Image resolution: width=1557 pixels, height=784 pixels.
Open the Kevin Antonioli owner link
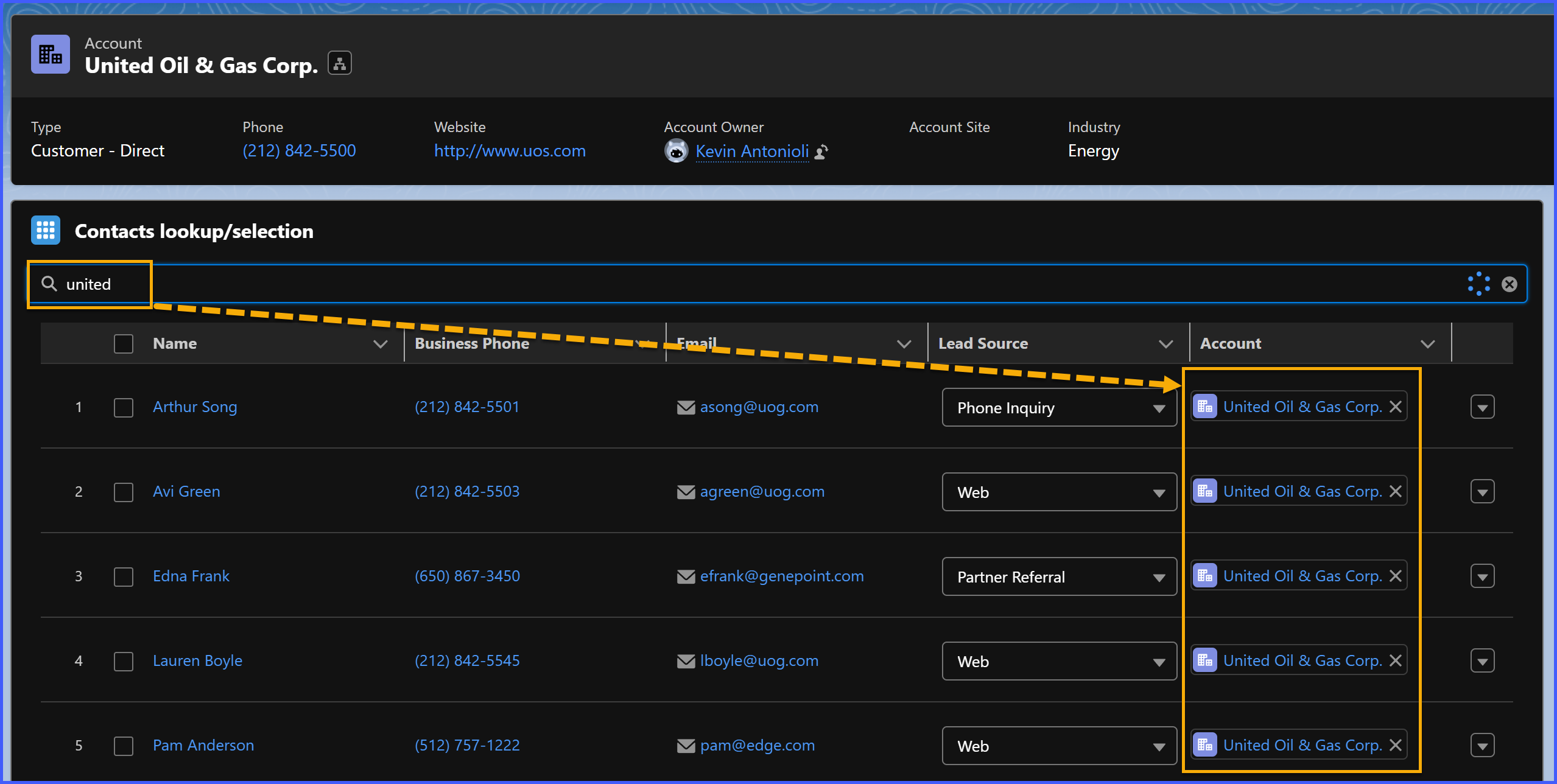[752, 151]
